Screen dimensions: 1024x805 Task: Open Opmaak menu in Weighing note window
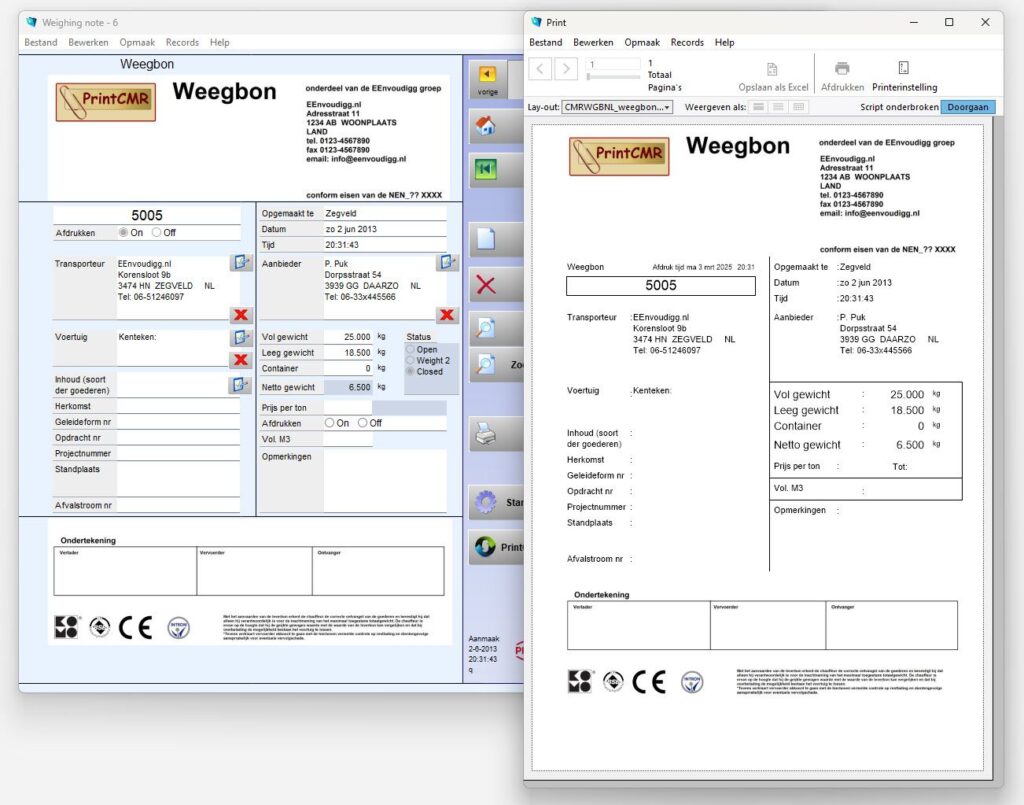(x=137, y=43)
